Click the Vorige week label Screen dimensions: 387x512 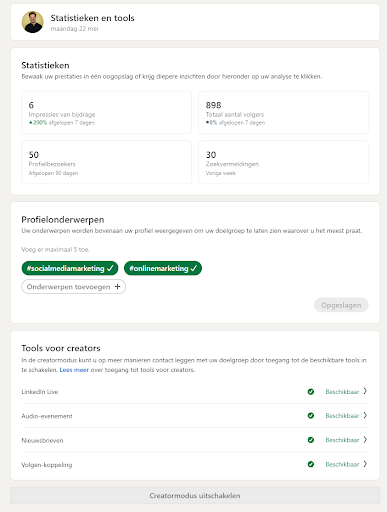(x=221, y=173)
